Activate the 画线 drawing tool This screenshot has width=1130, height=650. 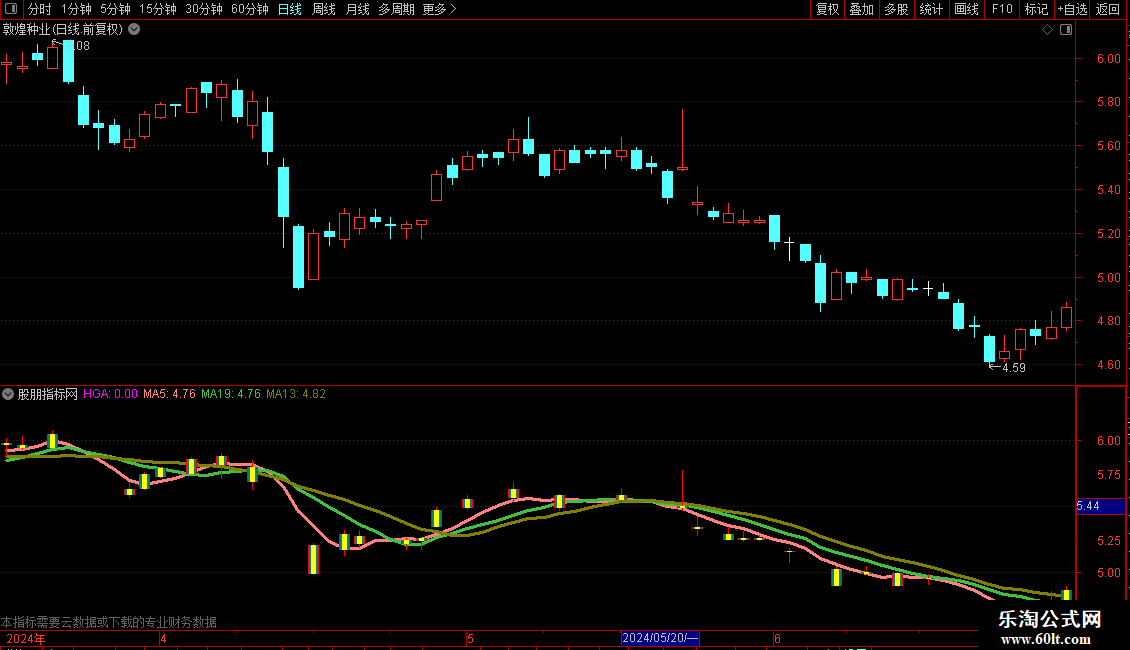point(966,9)
